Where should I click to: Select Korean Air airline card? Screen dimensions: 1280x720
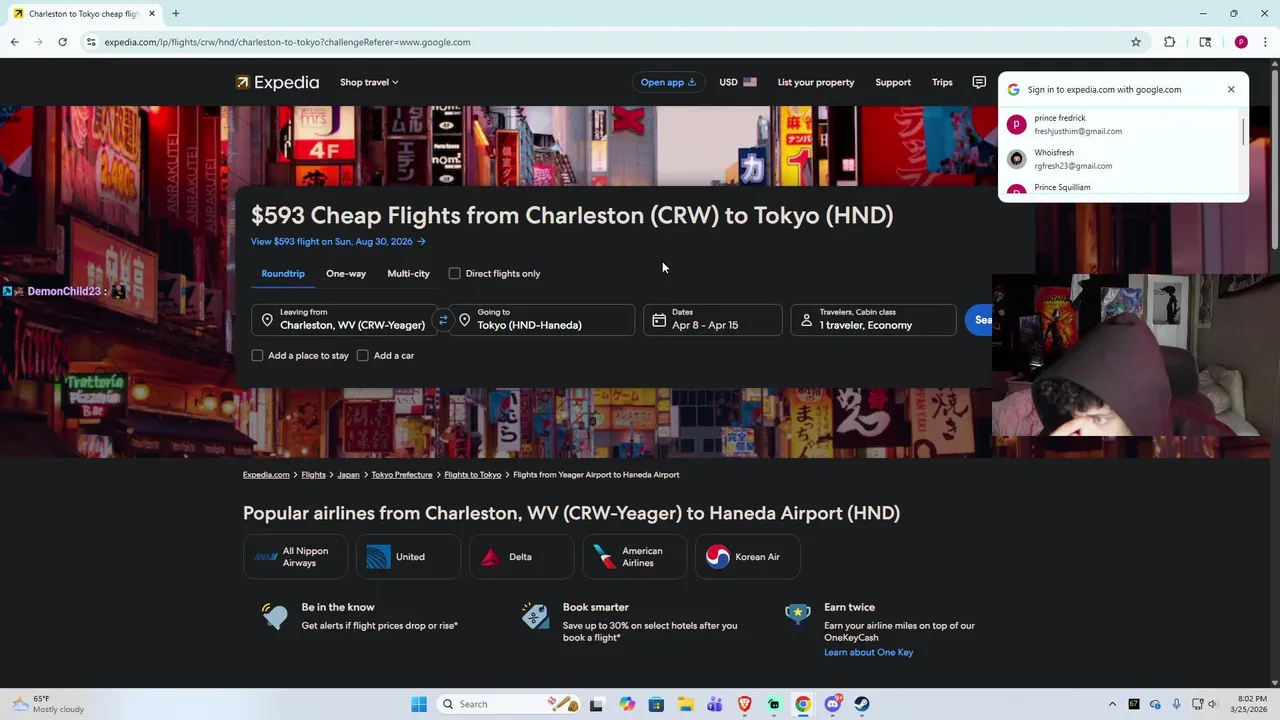point(748,557)
